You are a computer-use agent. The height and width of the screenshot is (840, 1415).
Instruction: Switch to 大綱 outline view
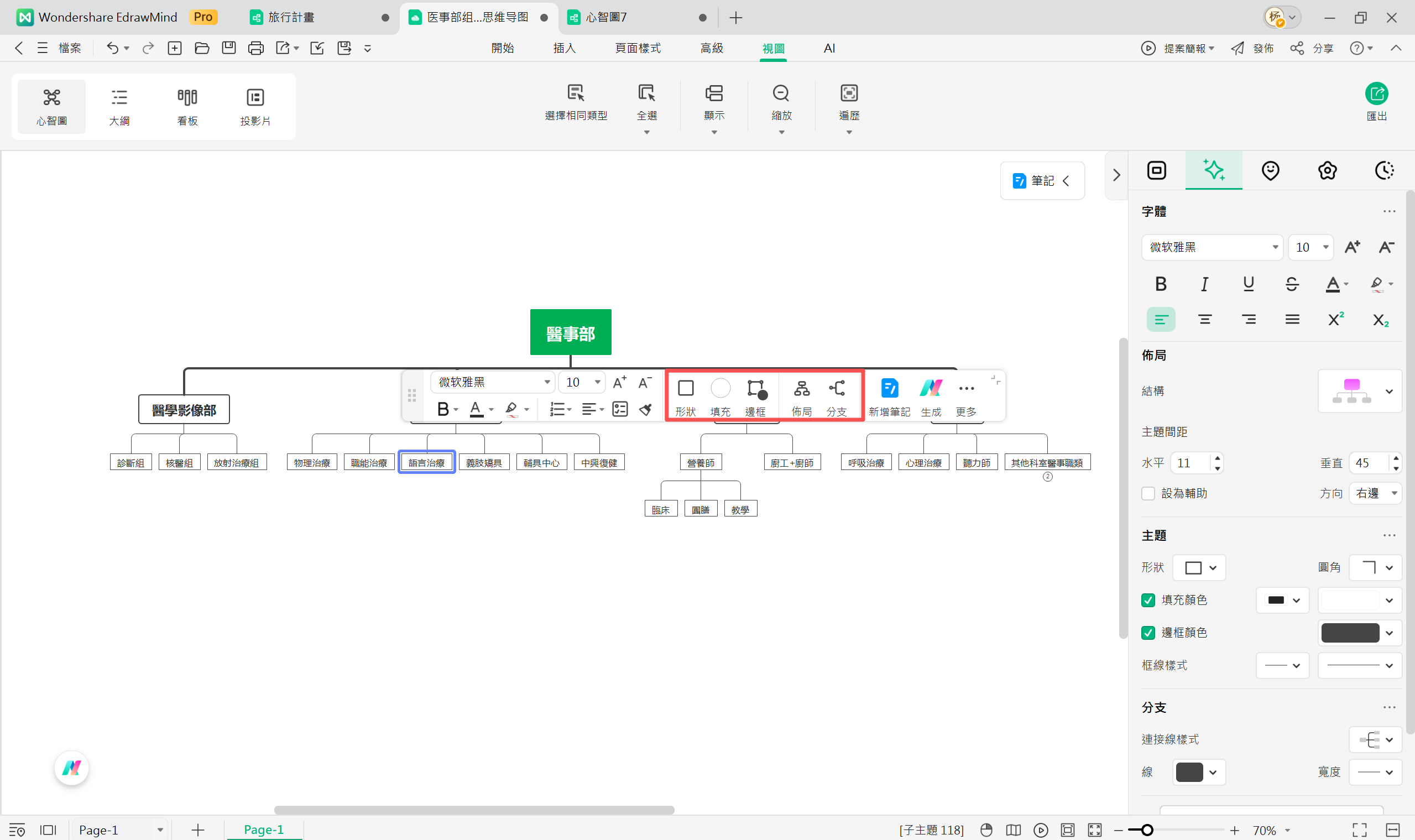[119, 106]
